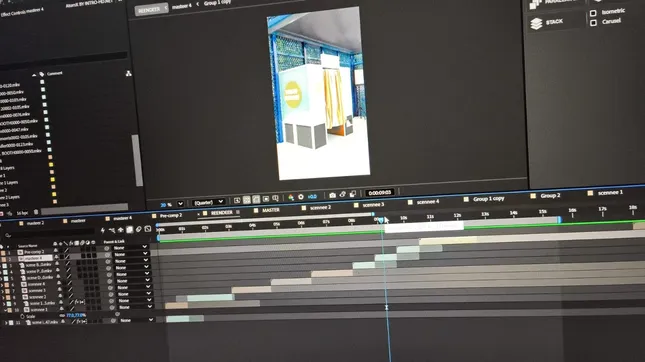Toggle the transparency grid icon in viewer
Image resolution: width=645 pixels, height=362 pixels.
click(247, 200)
